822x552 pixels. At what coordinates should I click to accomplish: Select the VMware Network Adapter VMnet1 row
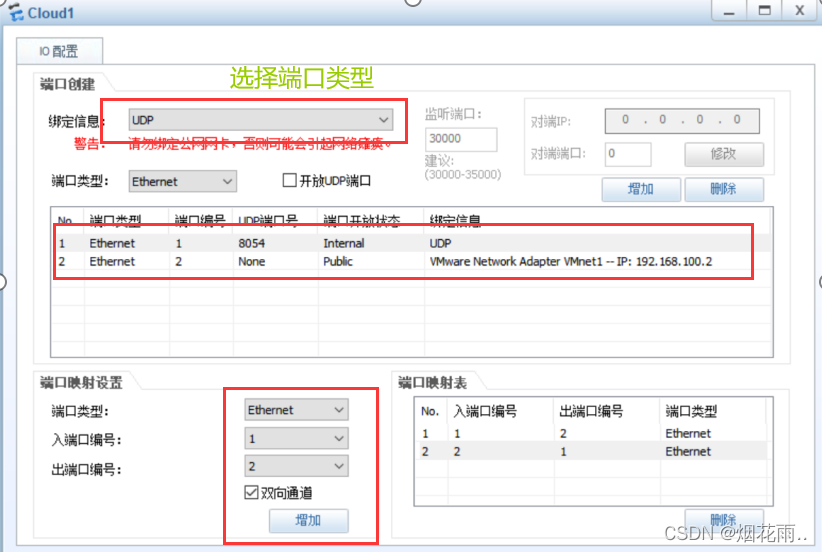(x=412, y=262)
